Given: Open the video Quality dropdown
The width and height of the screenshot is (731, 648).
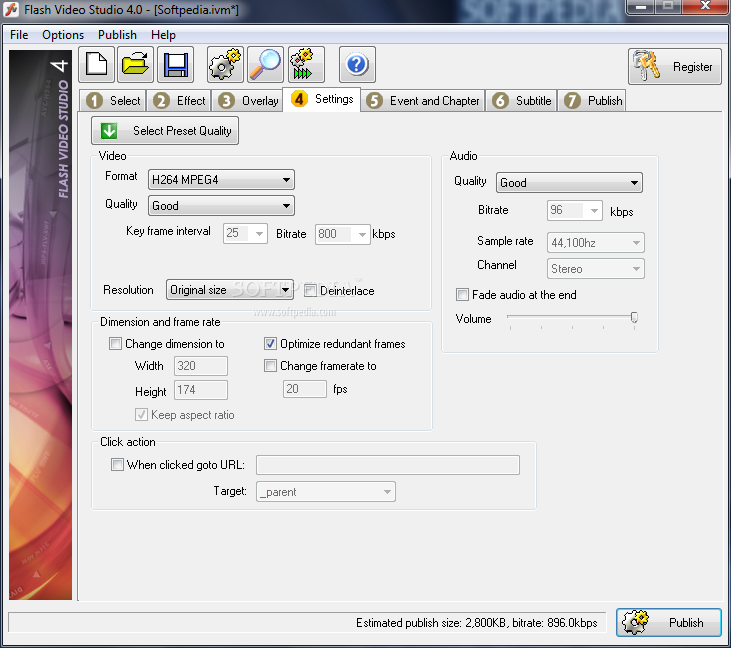Looking at the screenshot, I should [221, 206].
